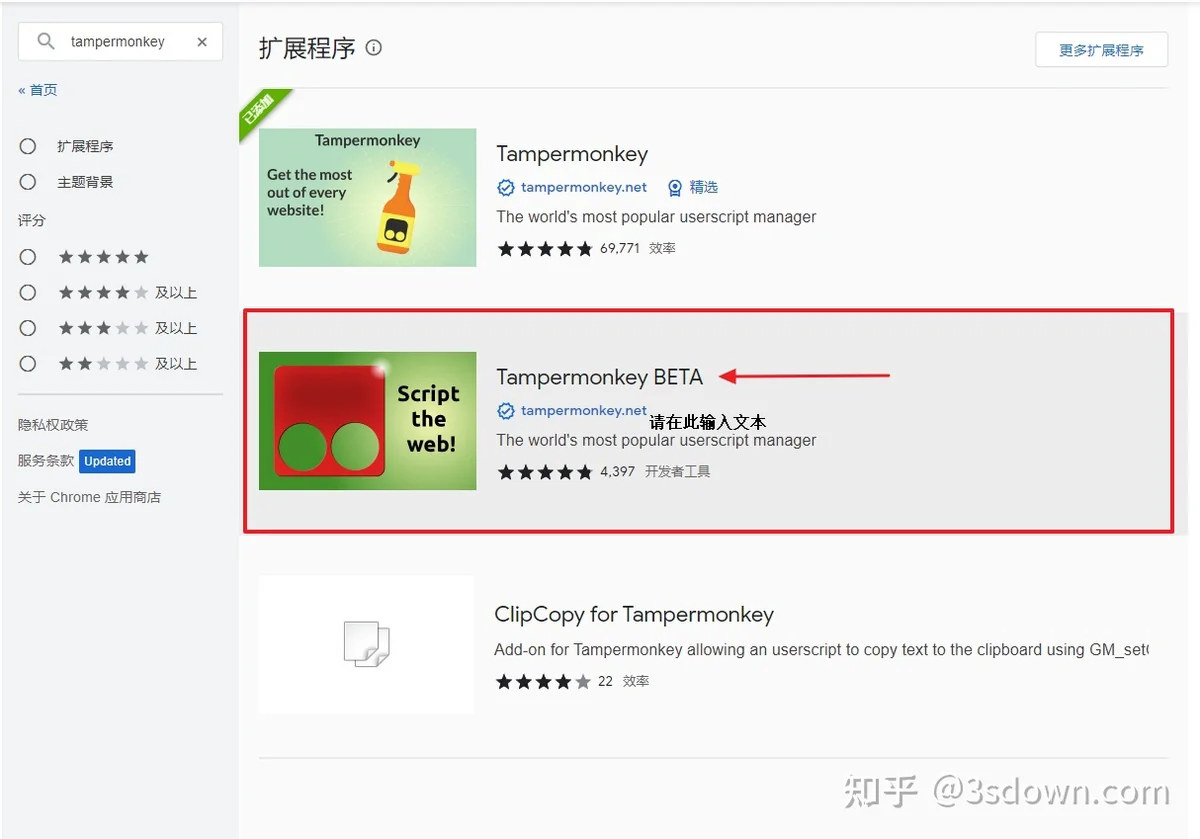Screen dimensions: 1200x839
Task: Open tampermonkey.net link under Tampermonkey BETA
Action: click(x=584, y=410)
